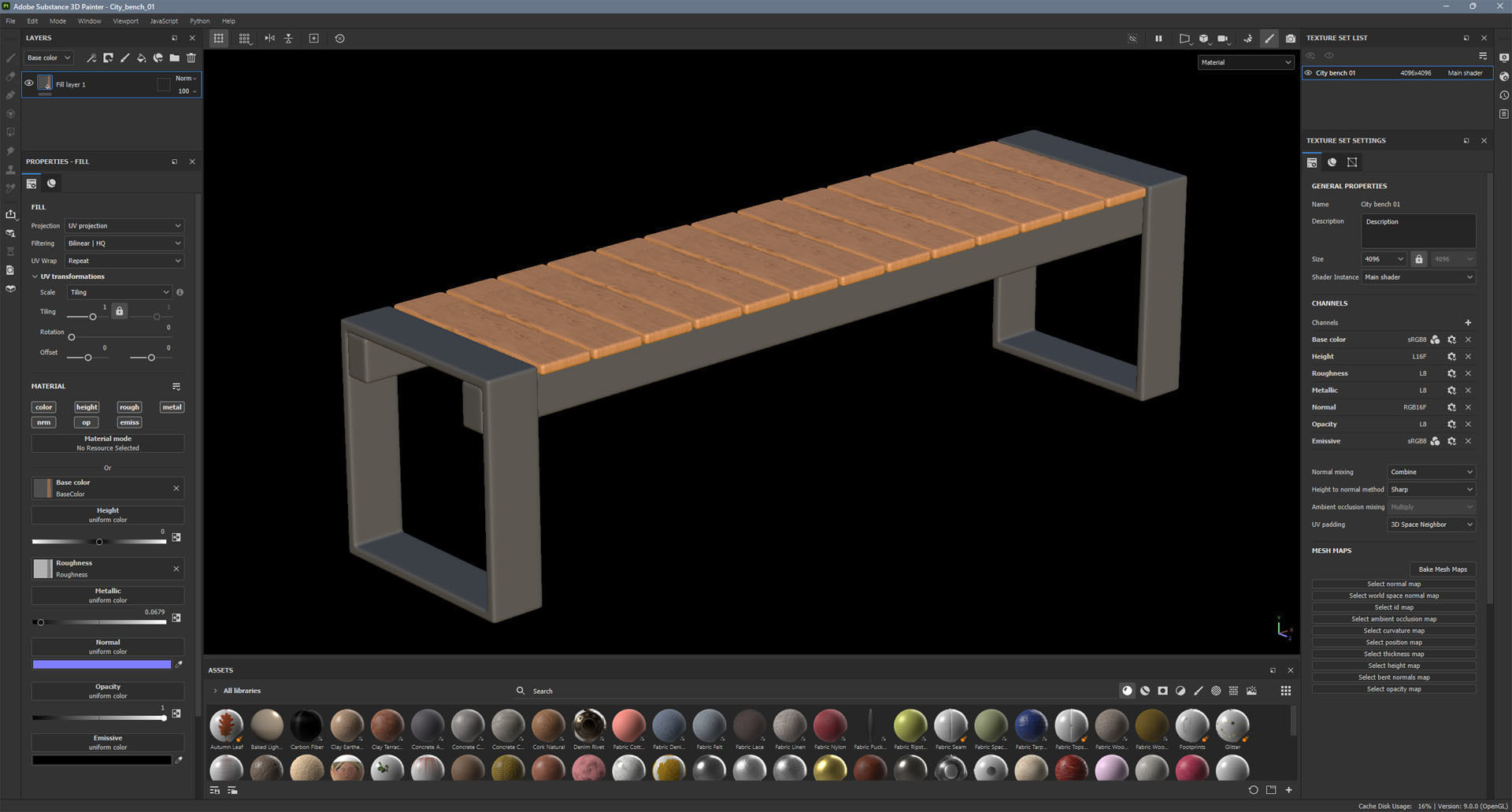The image size is (1512, 812).
Task: Toggle the texture size ratio lock
Action: pos(1418,259)
